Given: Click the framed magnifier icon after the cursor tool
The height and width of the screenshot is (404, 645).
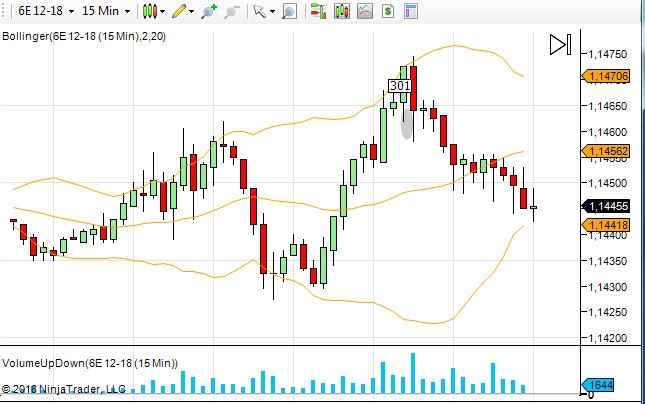Looking at the screenshot, I should coord(289,12).
